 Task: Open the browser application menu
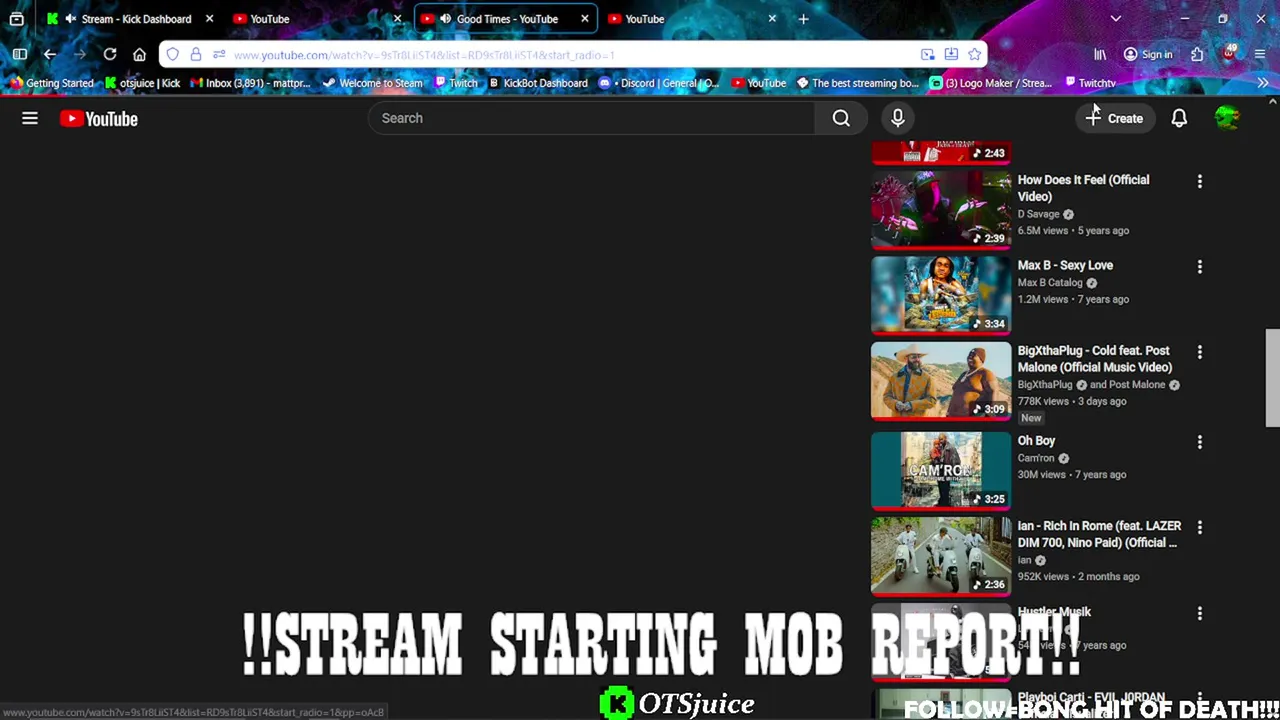pyautogui.click(x=1260, y=54)
